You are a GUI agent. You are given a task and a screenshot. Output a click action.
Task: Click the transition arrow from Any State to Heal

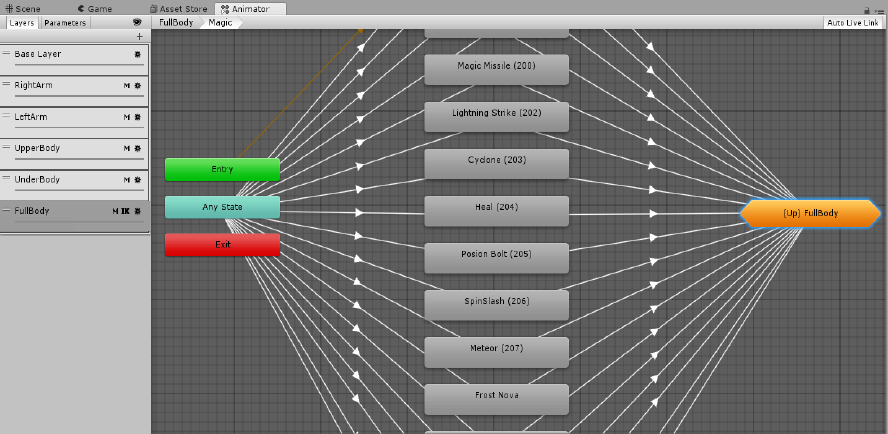[359, 213]
